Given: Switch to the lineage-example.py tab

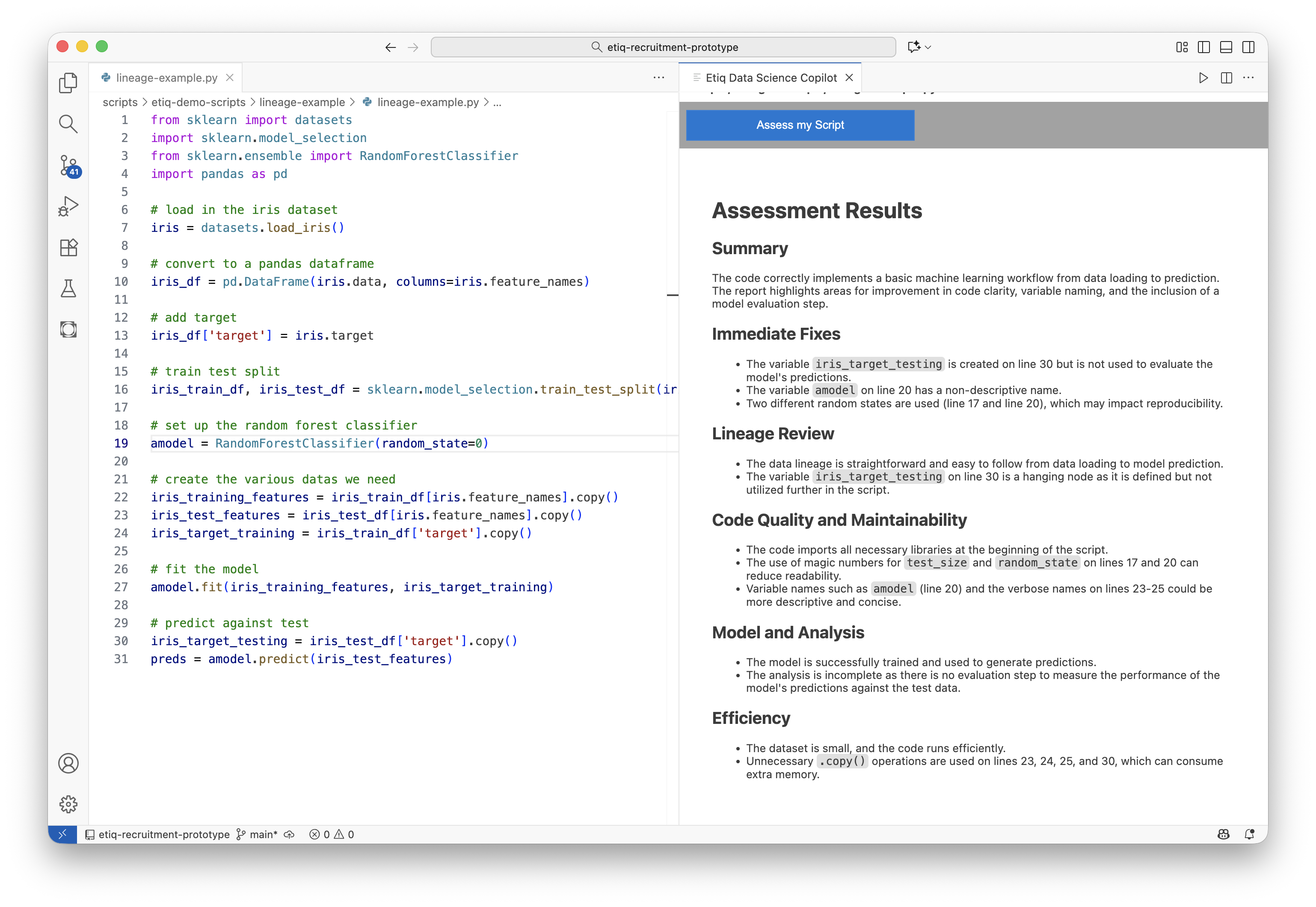Looking at the screenshot, I should pos(166,78).
